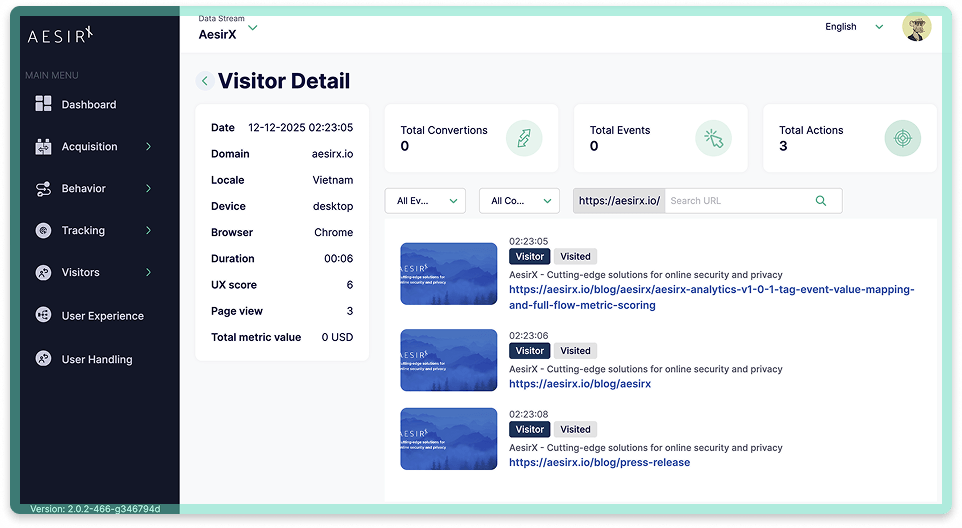Click the search magnifier icon
The height and width of the screenshot is (528, 962).
pyautogui.click(x=821, y=201)
